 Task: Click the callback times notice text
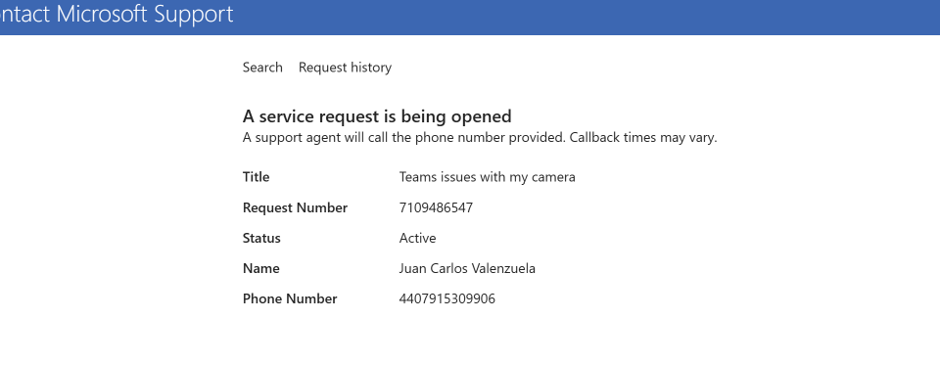point(480,137)
